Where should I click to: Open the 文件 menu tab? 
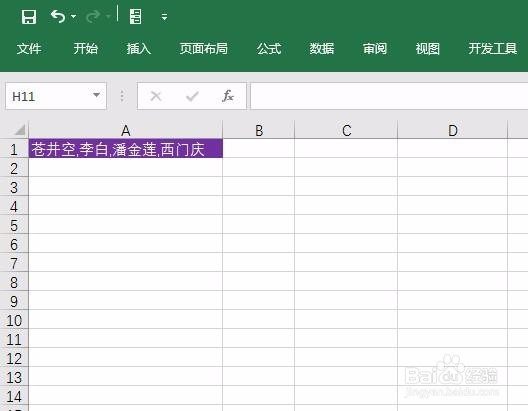[x=29, y=49]
